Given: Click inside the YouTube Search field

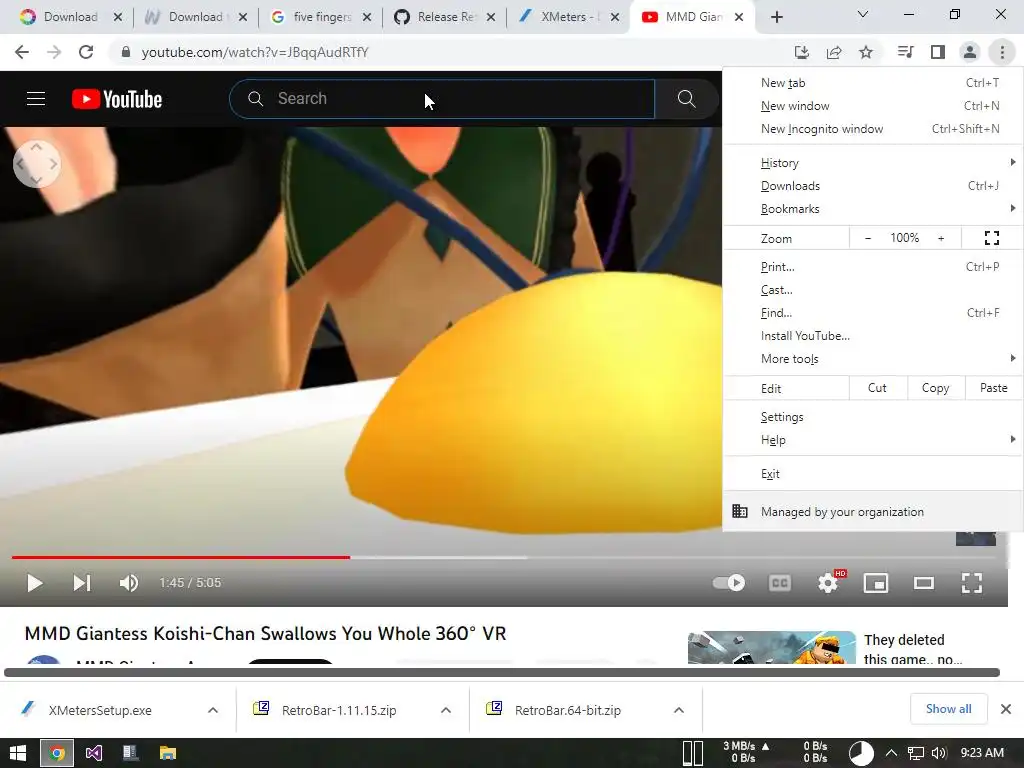Looking at the screenshot, I should pyautogui.click(x=442, y=99).
